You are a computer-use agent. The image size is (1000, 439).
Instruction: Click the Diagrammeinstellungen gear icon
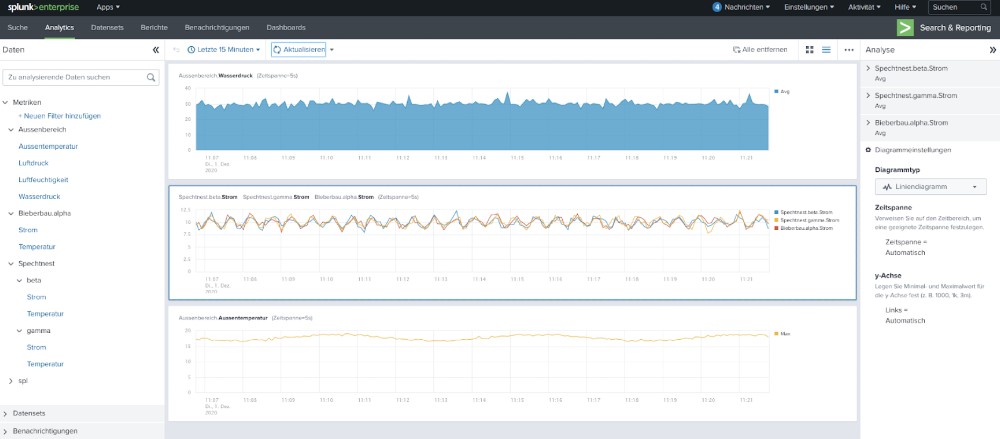tap(869, 150)
